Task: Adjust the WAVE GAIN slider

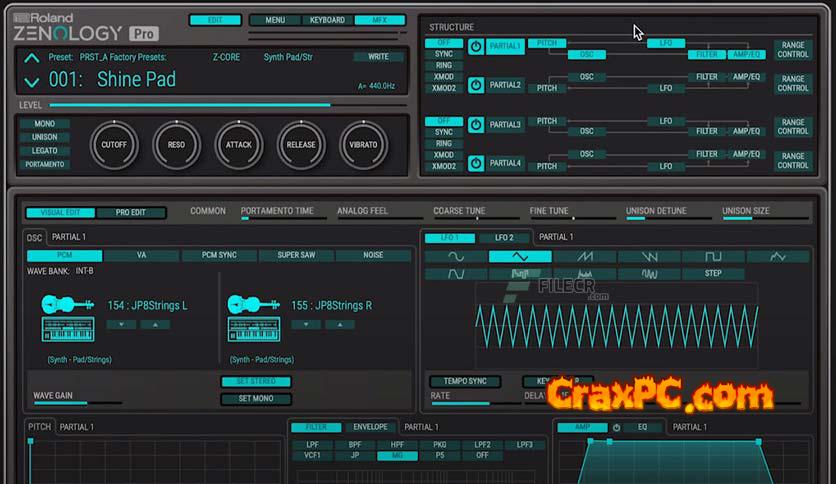Action: pos(77,403)
